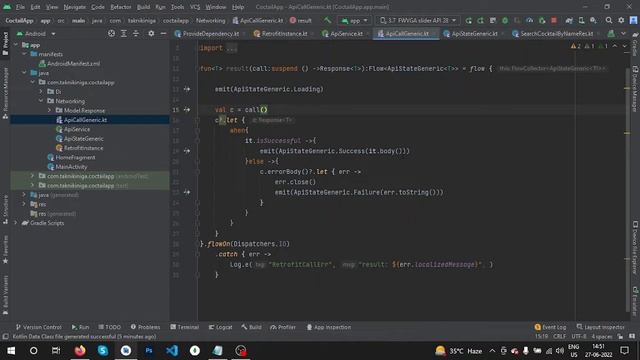Open Device Manager phone icon in toolbar
Viewport: 640px width, 360px height.
[x=581, y=20]
